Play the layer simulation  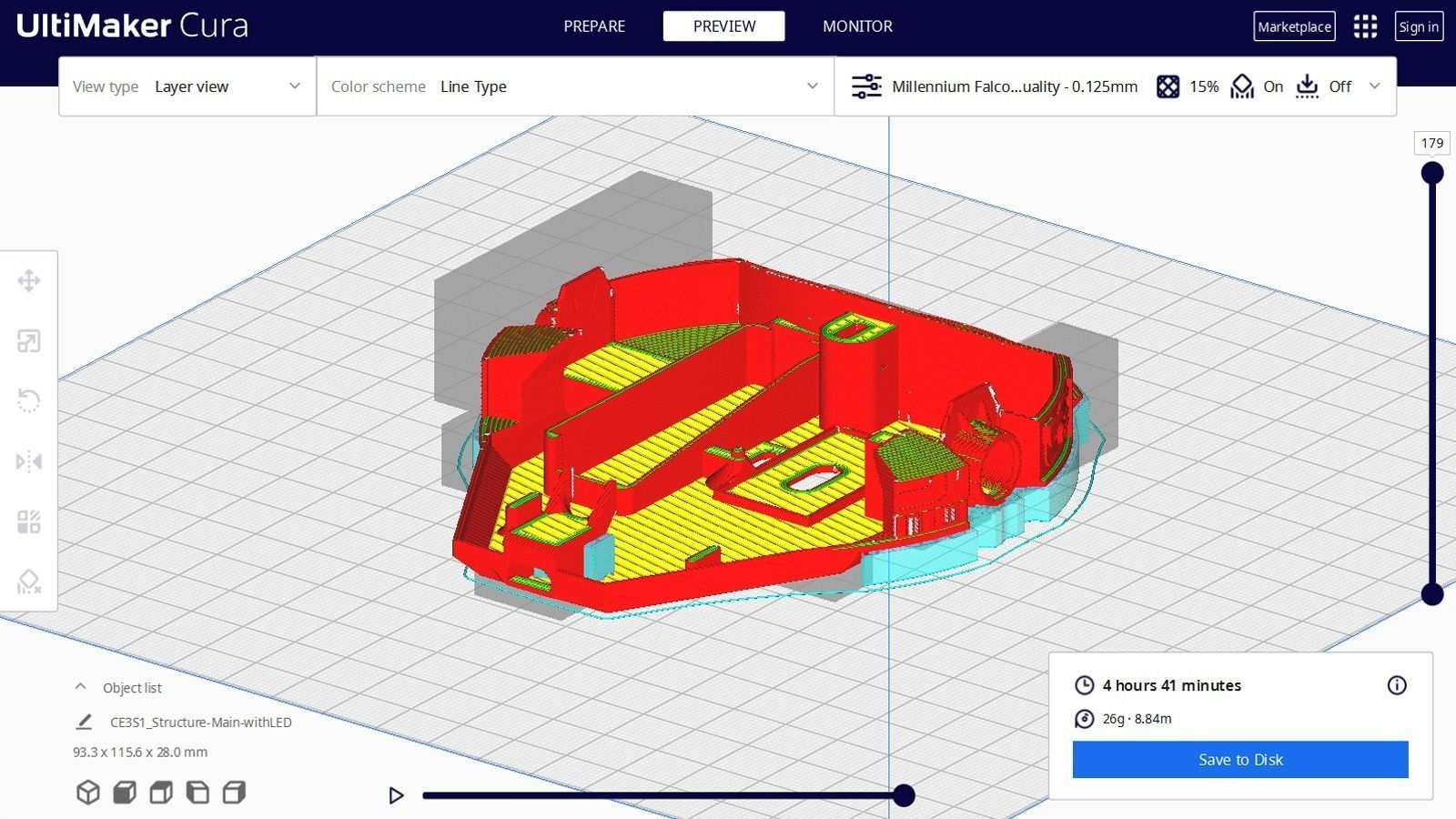pyautogui.click(x=396, y=795)
